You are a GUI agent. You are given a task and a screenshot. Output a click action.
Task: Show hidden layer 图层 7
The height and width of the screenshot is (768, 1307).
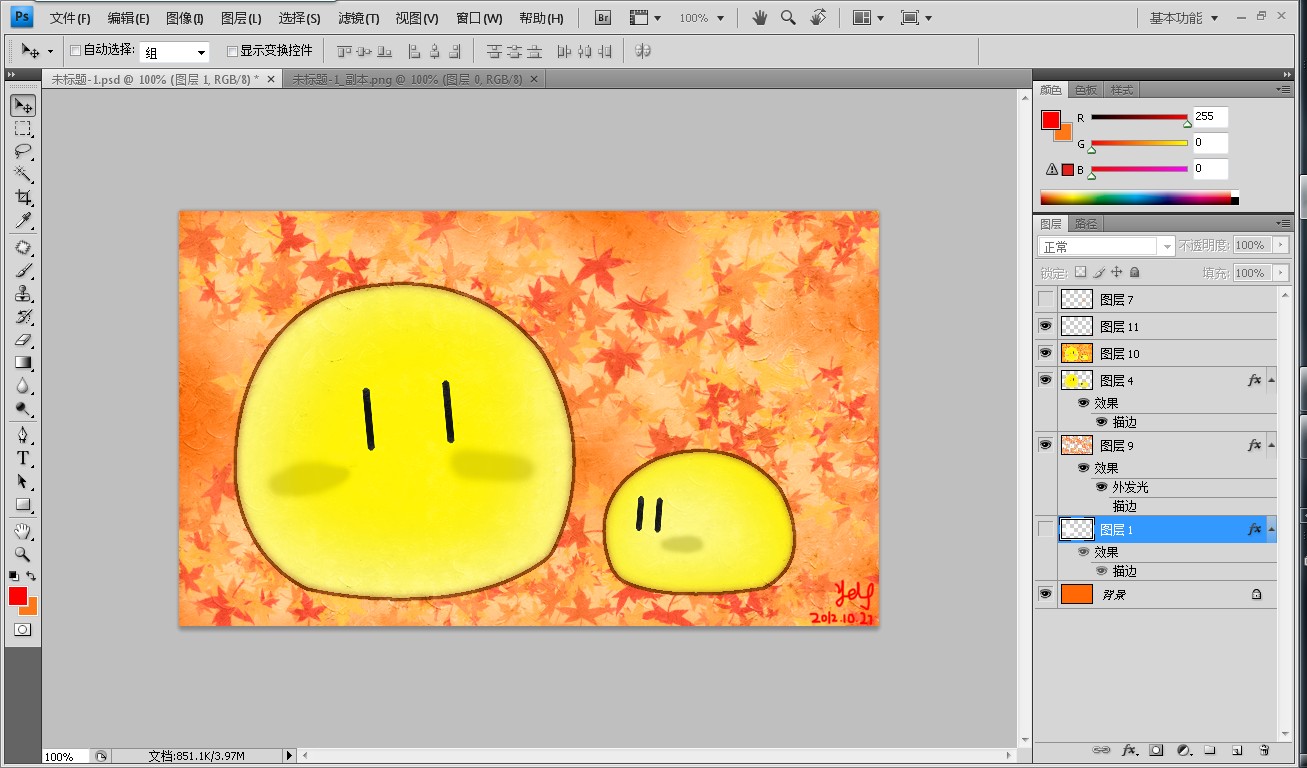(x=1046, y=299)
